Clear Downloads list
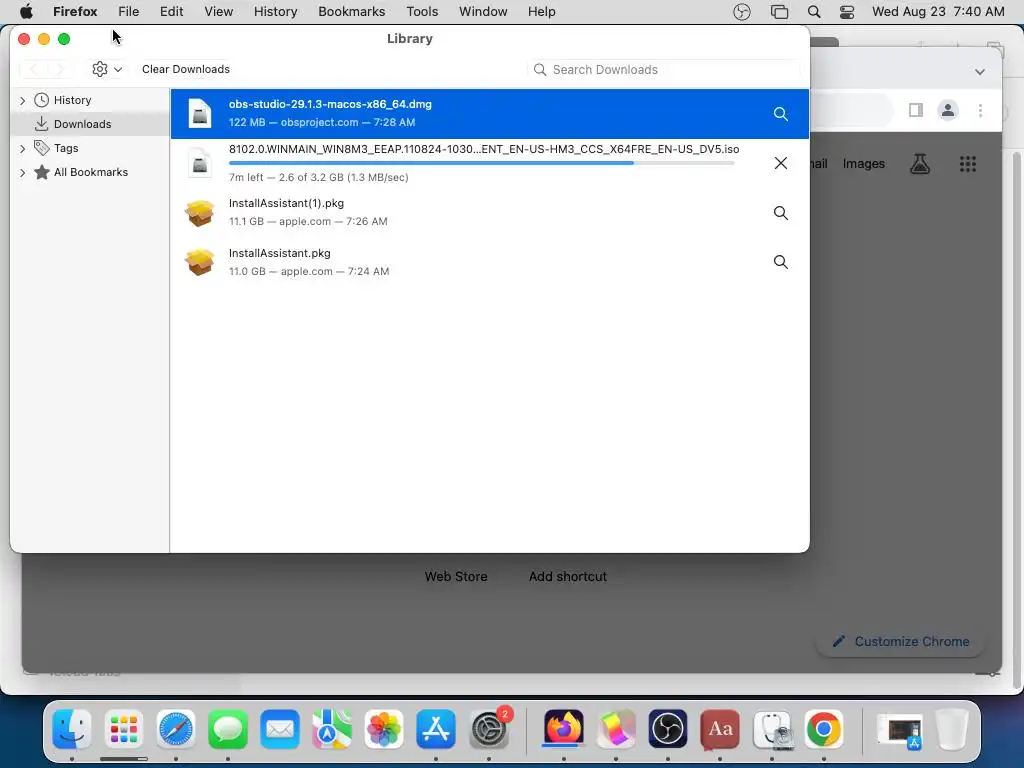The width and height of the screenshot is (1024, 768). 185,69
